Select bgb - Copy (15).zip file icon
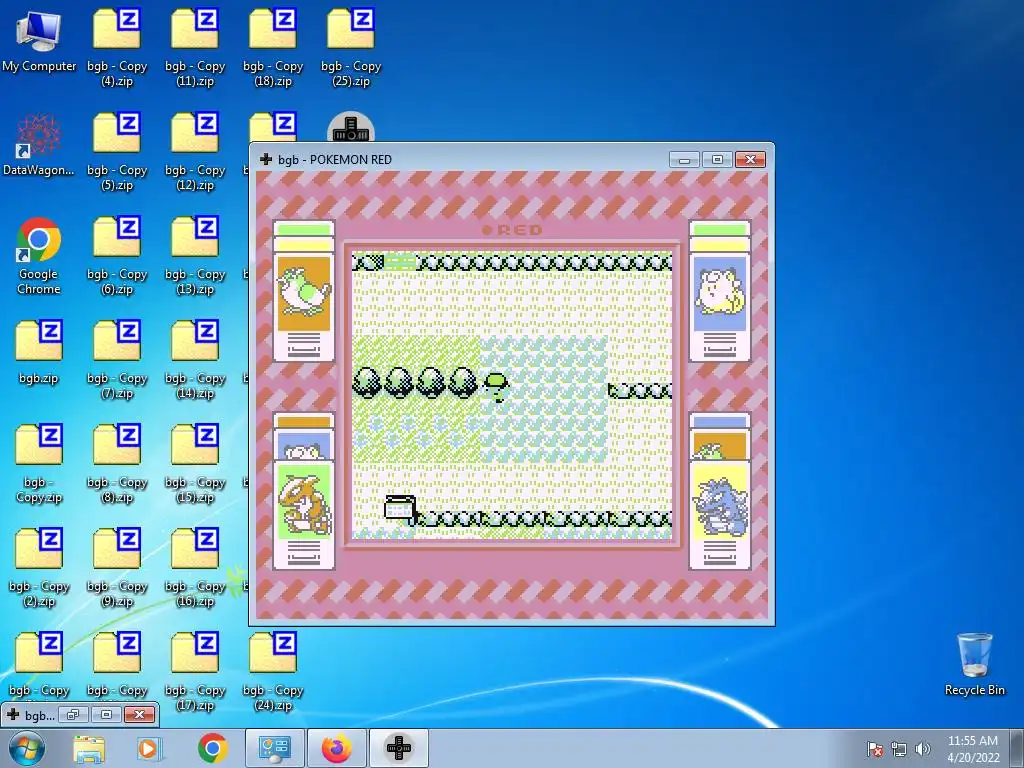The image size is (1024, 768). pyautogui.click(x=195, y=464)
